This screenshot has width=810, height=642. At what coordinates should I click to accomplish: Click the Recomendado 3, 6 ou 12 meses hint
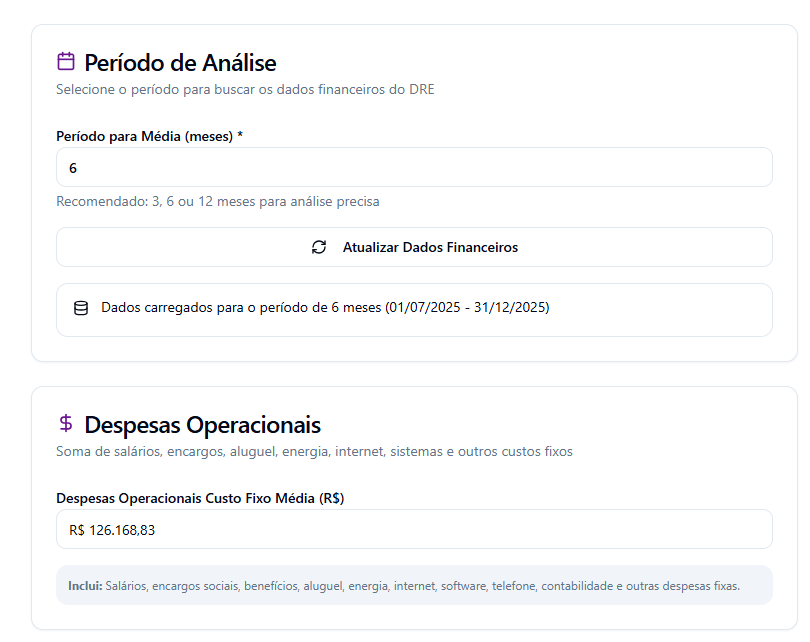(x=217, y=201)
